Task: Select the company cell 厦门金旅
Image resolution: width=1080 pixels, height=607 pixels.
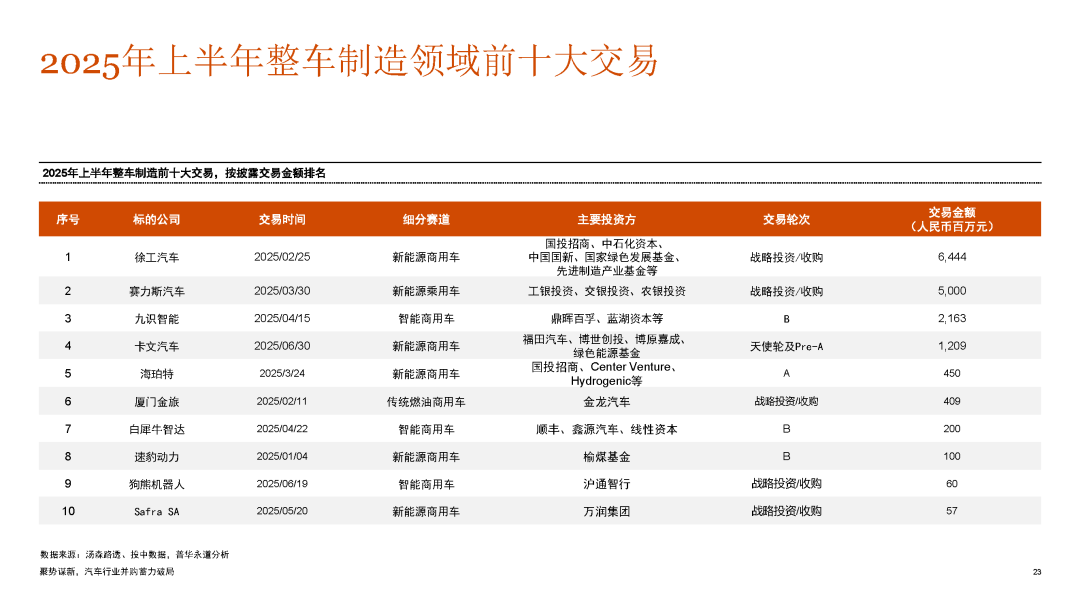Action: (156, 402)
